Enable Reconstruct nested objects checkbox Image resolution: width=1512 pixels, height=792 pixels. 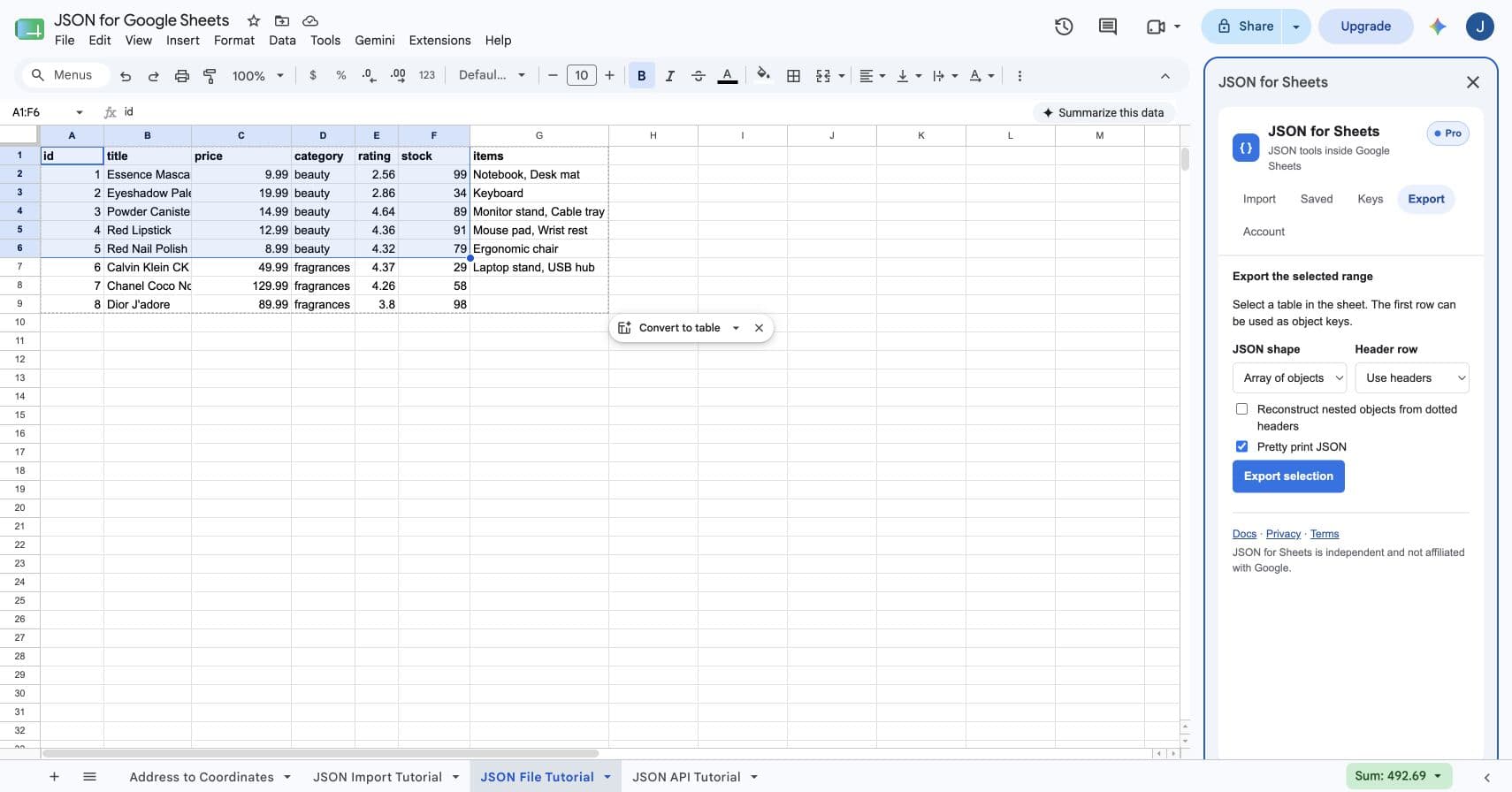pos(1241,409)
